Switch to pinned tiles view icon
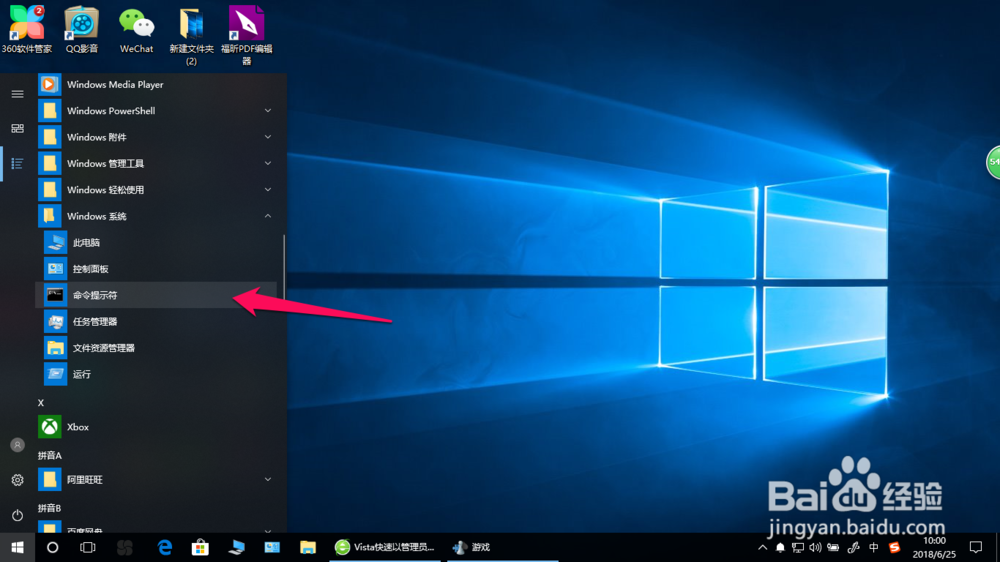 pyautogui.click(x=17, y=129)
